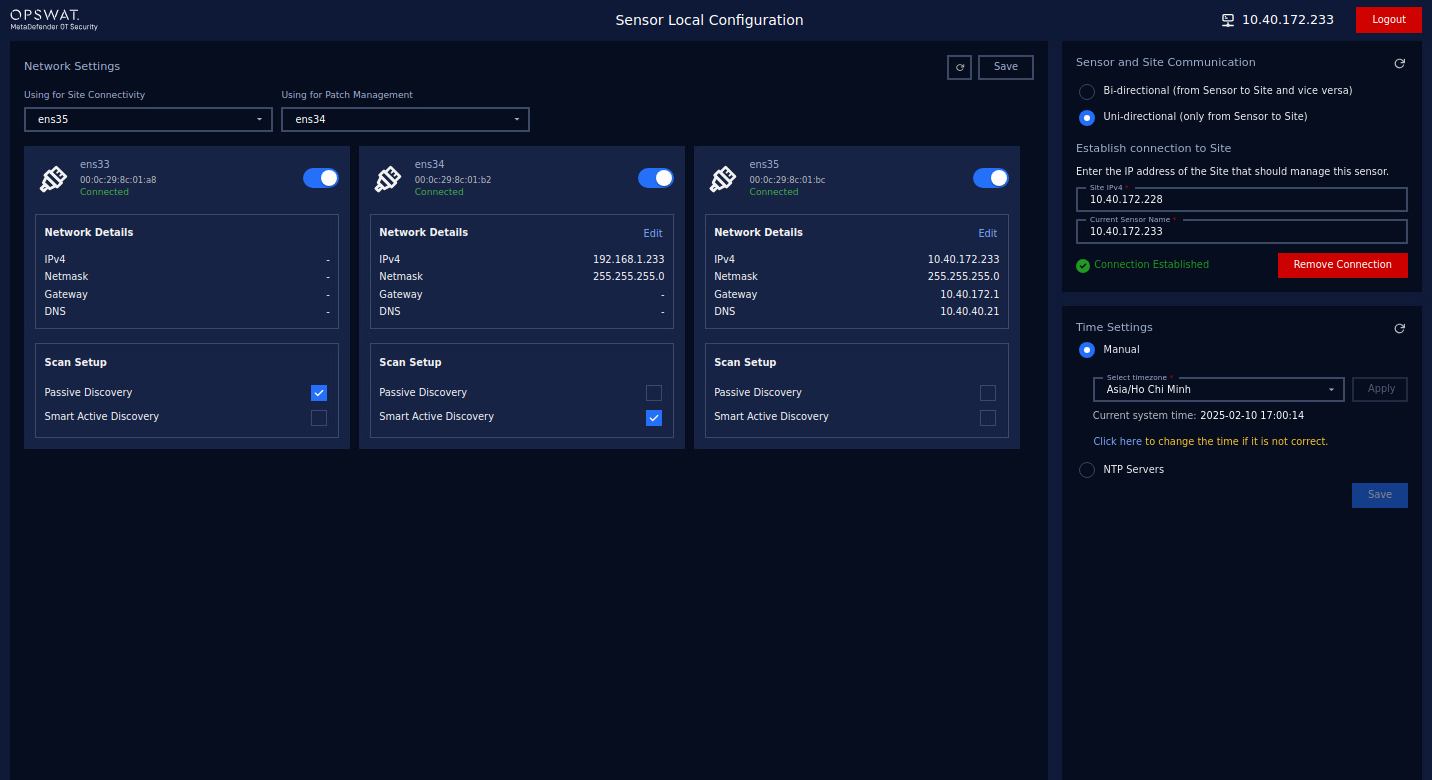Click the header IP address 10.40.172.233

(x=1288, y=20)
